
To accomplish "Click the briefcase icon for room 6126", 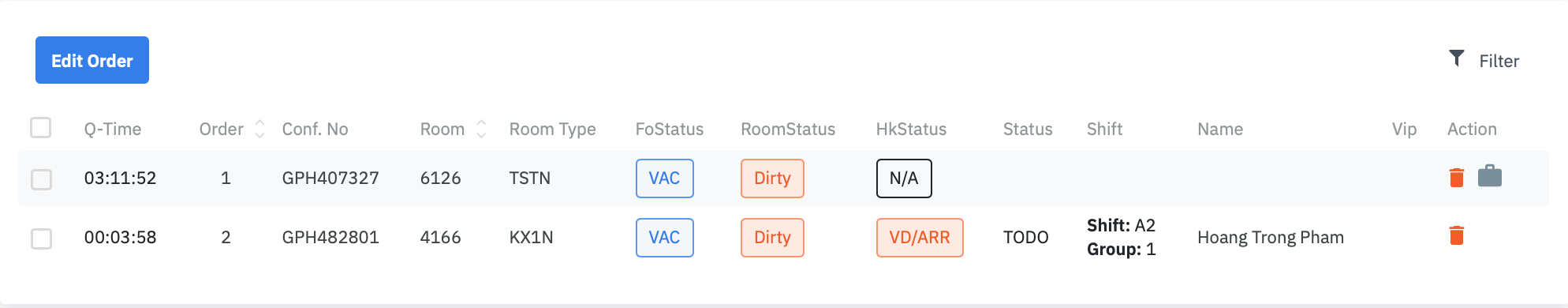I will tap(1490, 175).
